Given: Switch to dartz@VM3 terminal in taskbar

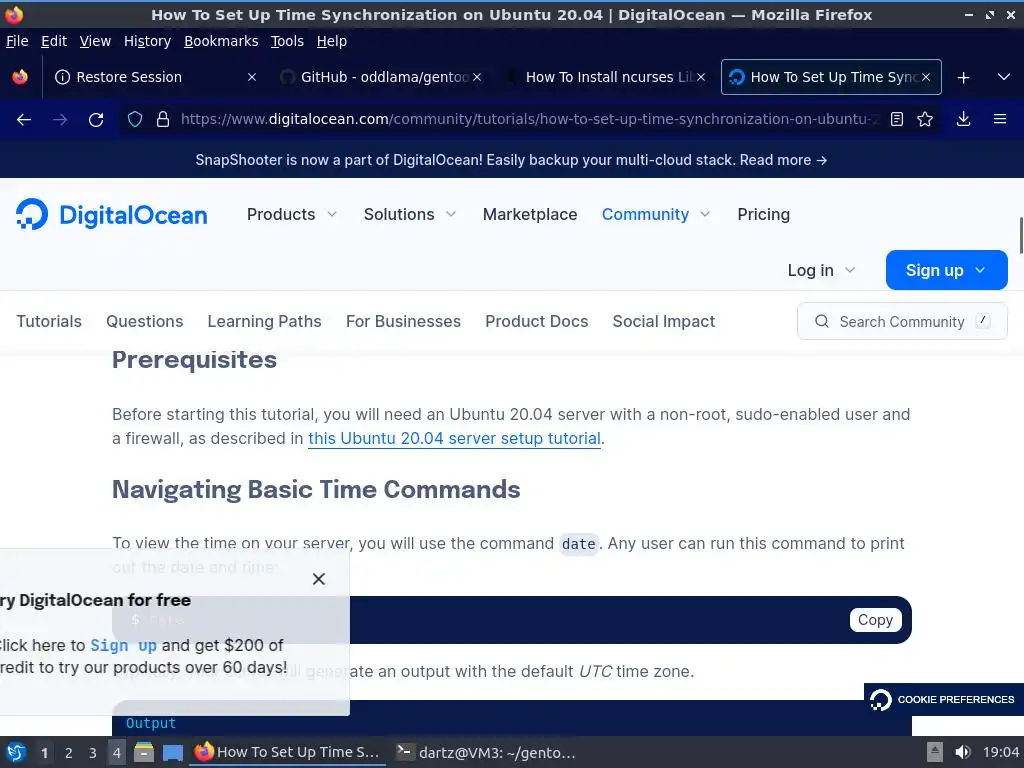Looking at the screenshot, I should pyautogui.click(x=487, y=752).
